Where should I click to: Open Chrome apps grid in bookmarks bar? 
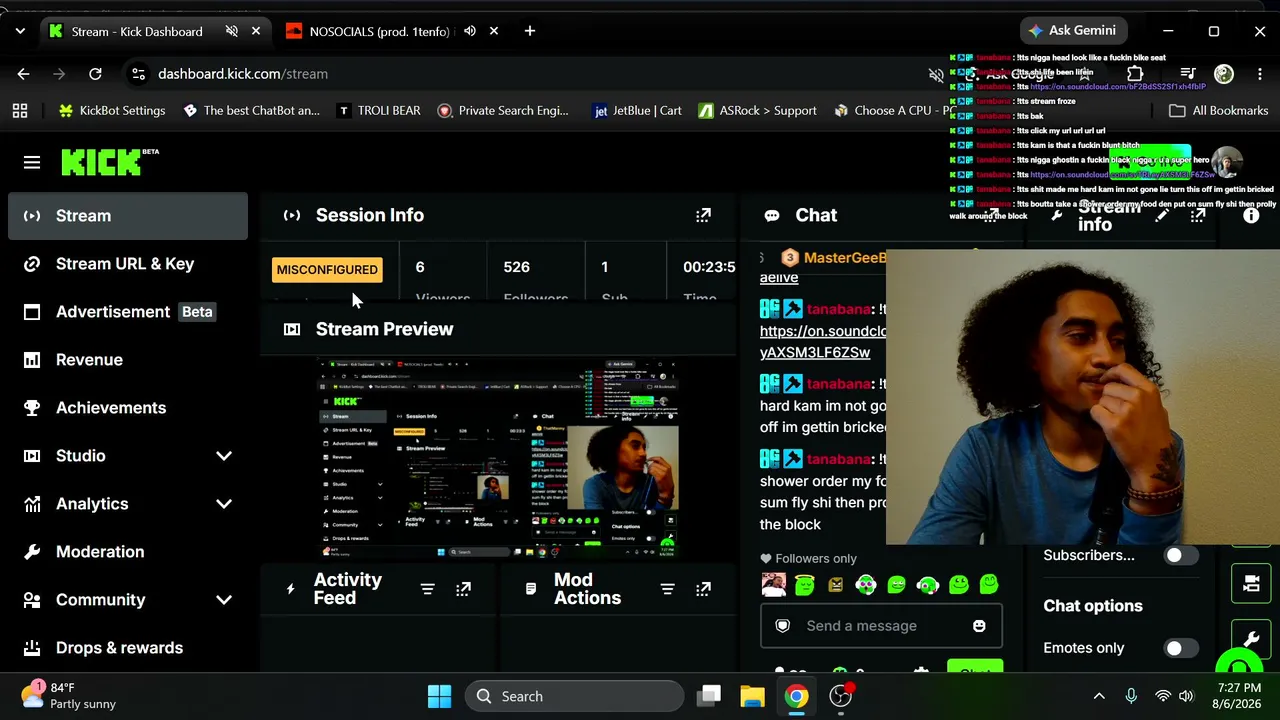(20, 111)
